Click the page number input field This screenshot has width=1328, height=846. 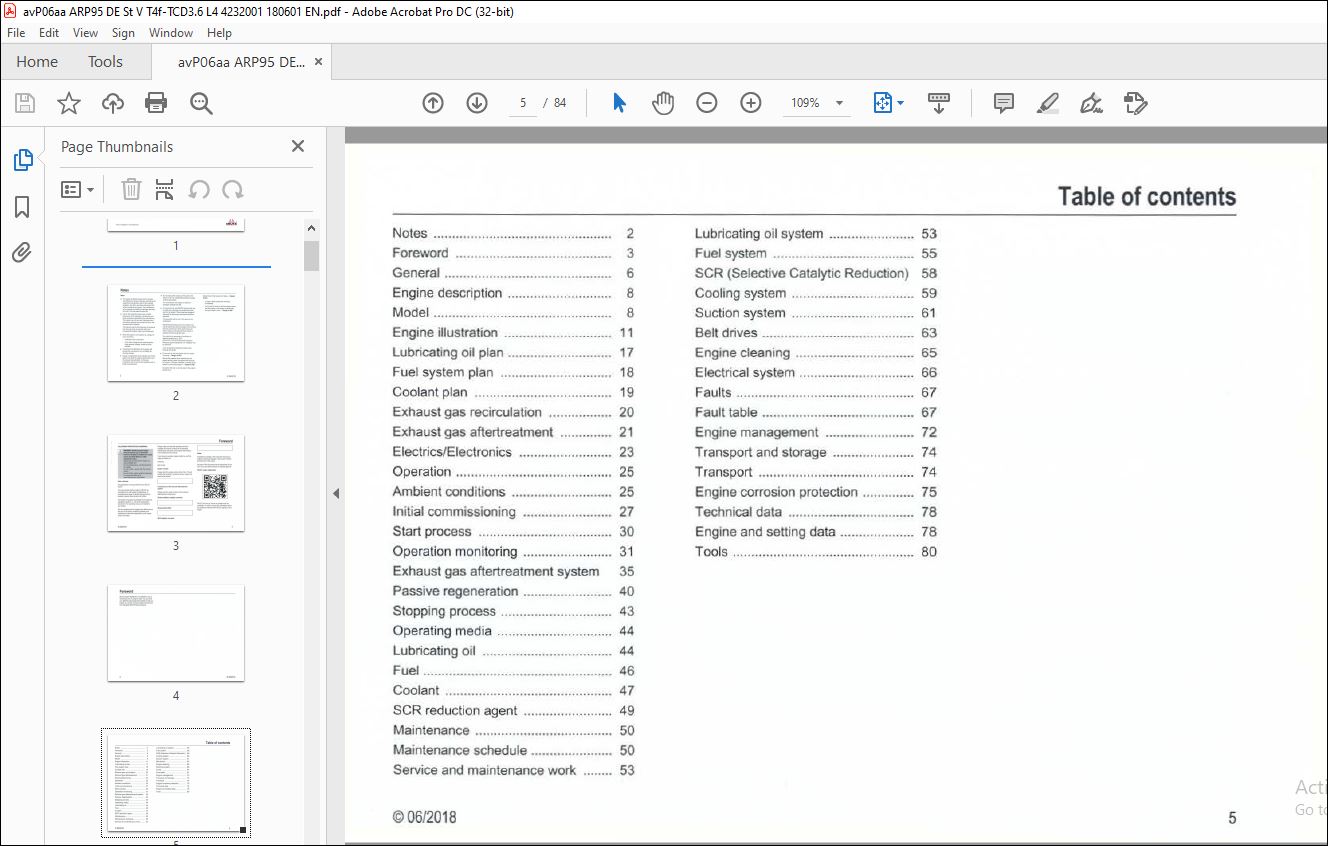pyautogui.click(x=523, y=103)
